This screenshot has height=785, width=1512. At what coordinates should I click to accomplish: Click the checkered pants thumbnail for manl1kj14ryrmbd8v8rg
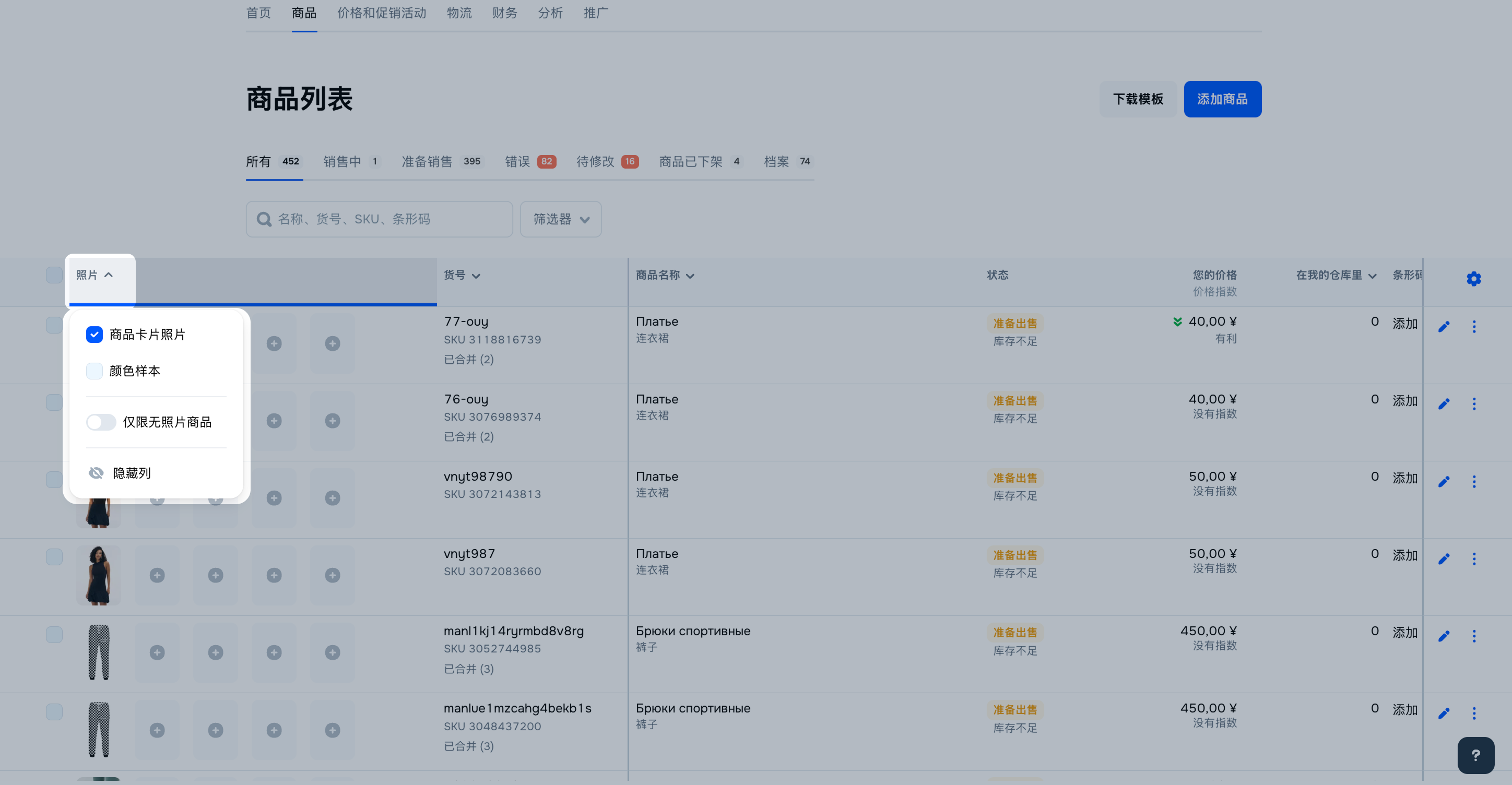[x=99, y=652]
